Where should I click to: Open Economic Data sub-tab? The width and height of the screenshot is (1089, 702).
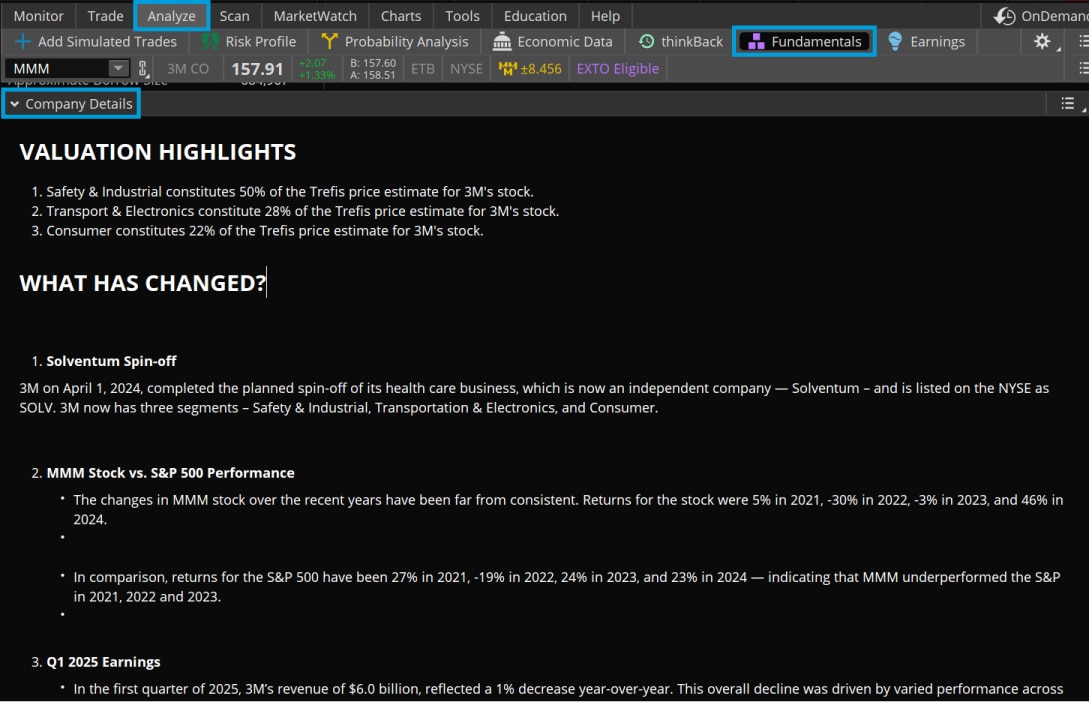pos(553,42)
